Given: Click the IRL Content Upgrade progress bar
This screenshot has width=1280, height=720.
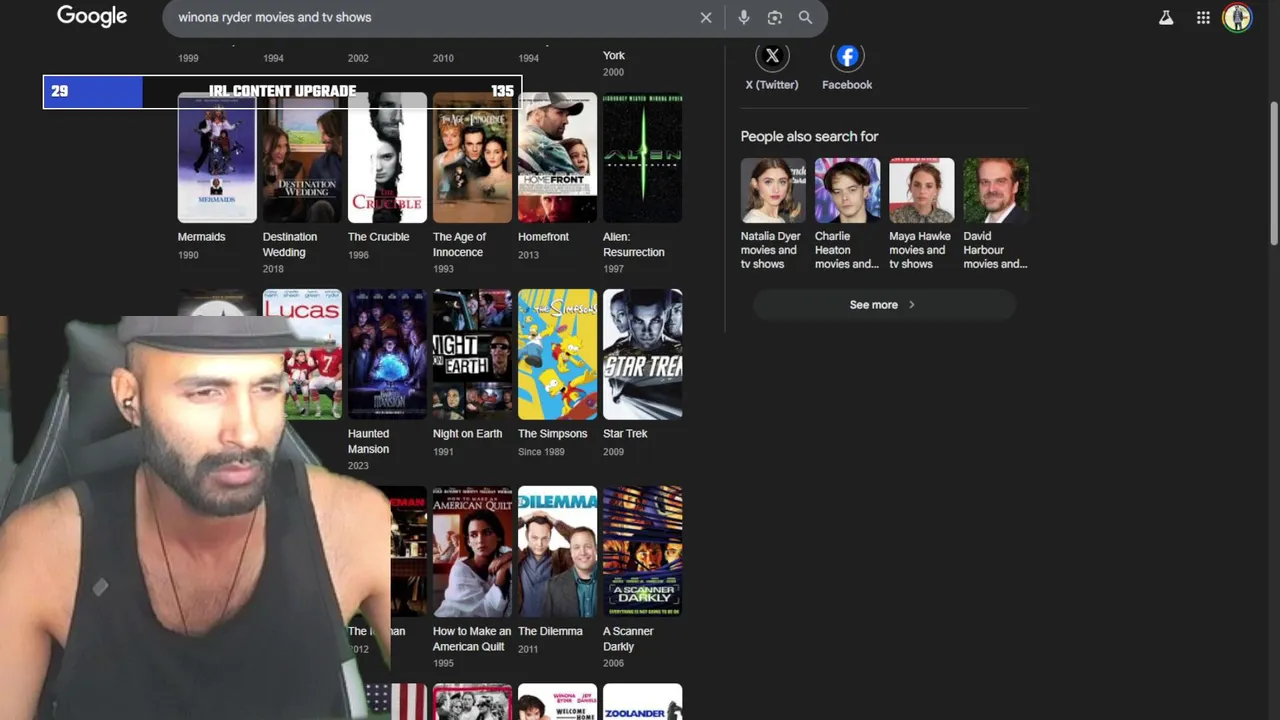Looking at the screenshot, I should 282,91.
